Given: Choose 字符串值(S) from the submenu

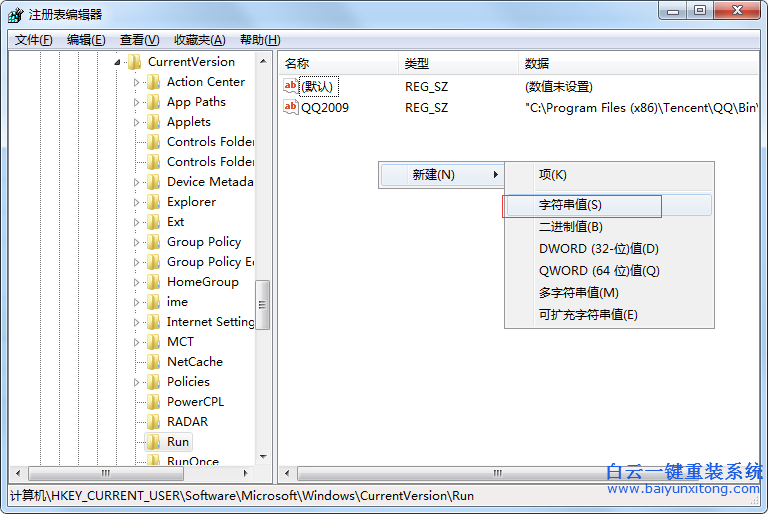Looking at the screenshot, I should coord(571,205).
